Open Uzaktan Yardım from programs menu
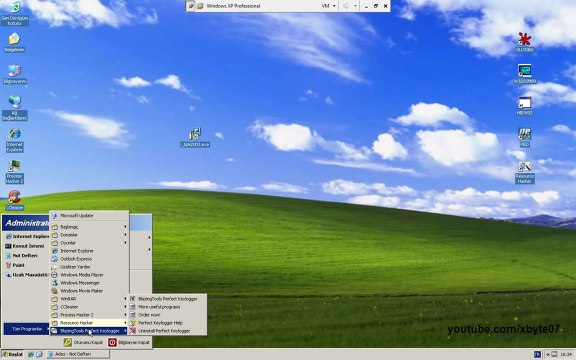Viewport: 576px width, 360px height. coord(89,267)
